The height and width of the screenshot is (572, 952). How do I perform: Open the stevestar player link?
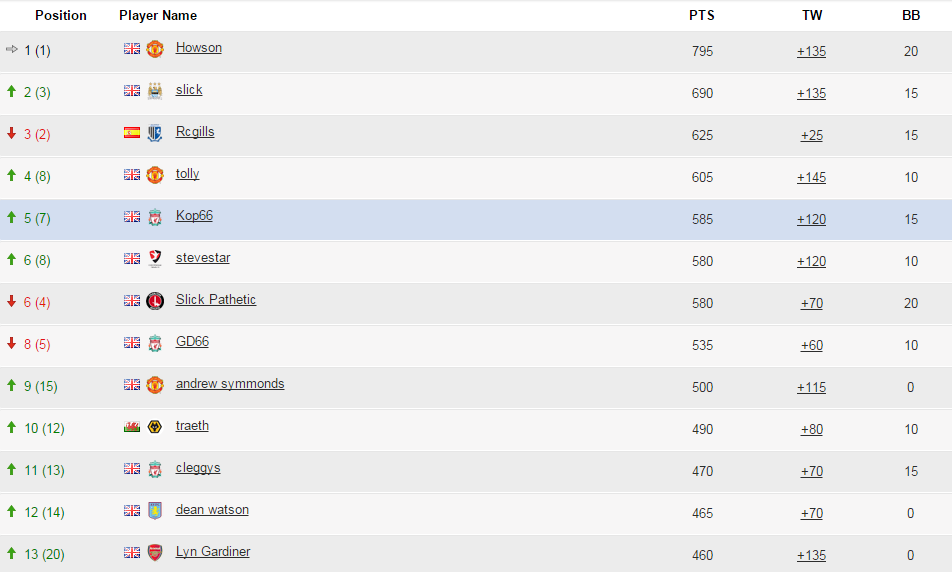click(203, 257)
